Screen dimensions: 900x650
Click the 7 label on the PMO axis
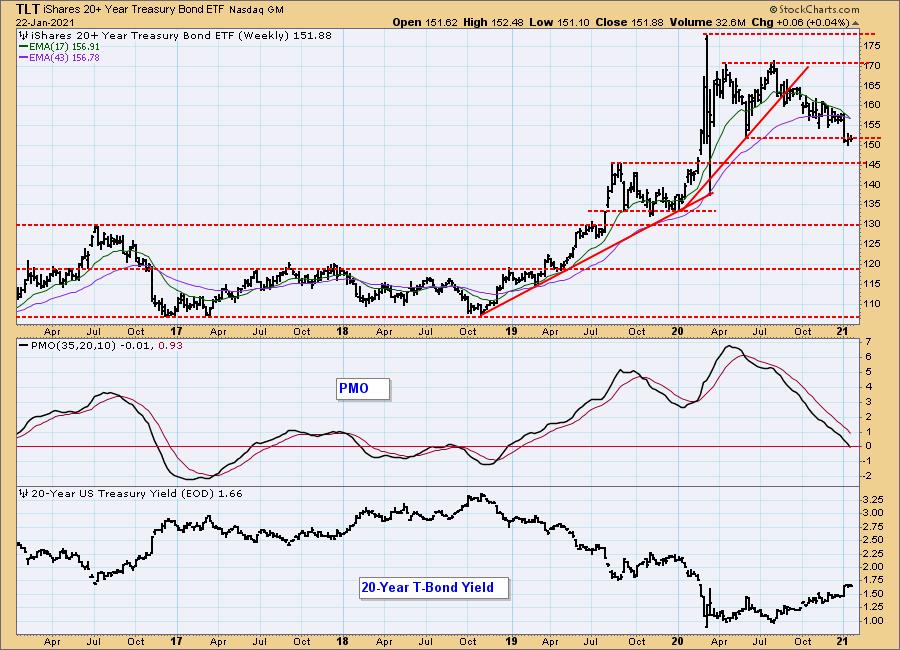(869, 342)
